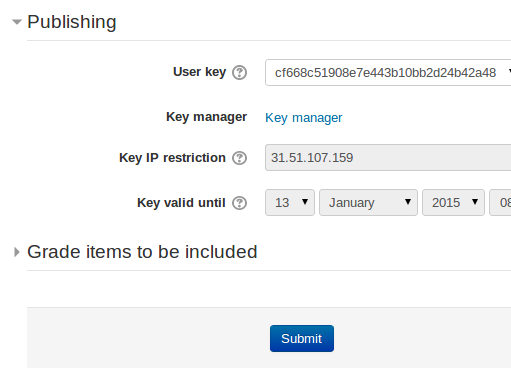Show help for Key valid until
The image size is (511, 368).
coord(239,203)
